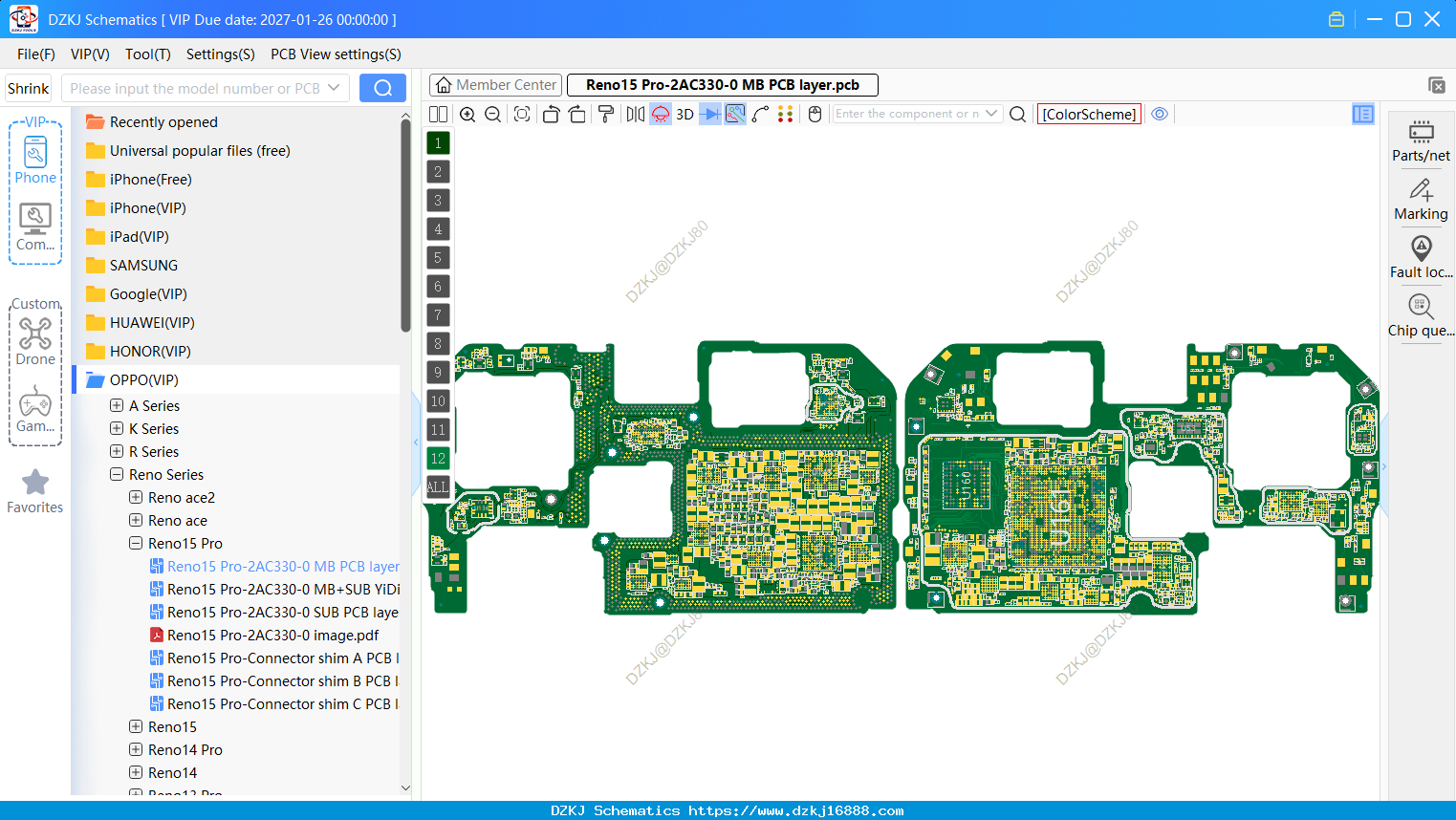Fit the PCB to the screen

tap(522, 114)
